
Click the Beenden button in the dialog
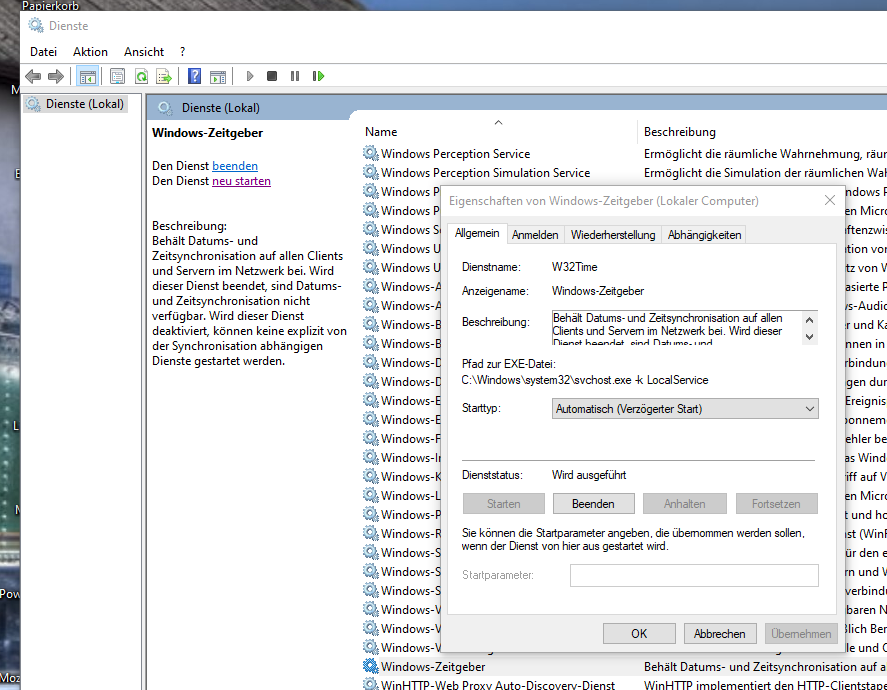pos(593,503)
